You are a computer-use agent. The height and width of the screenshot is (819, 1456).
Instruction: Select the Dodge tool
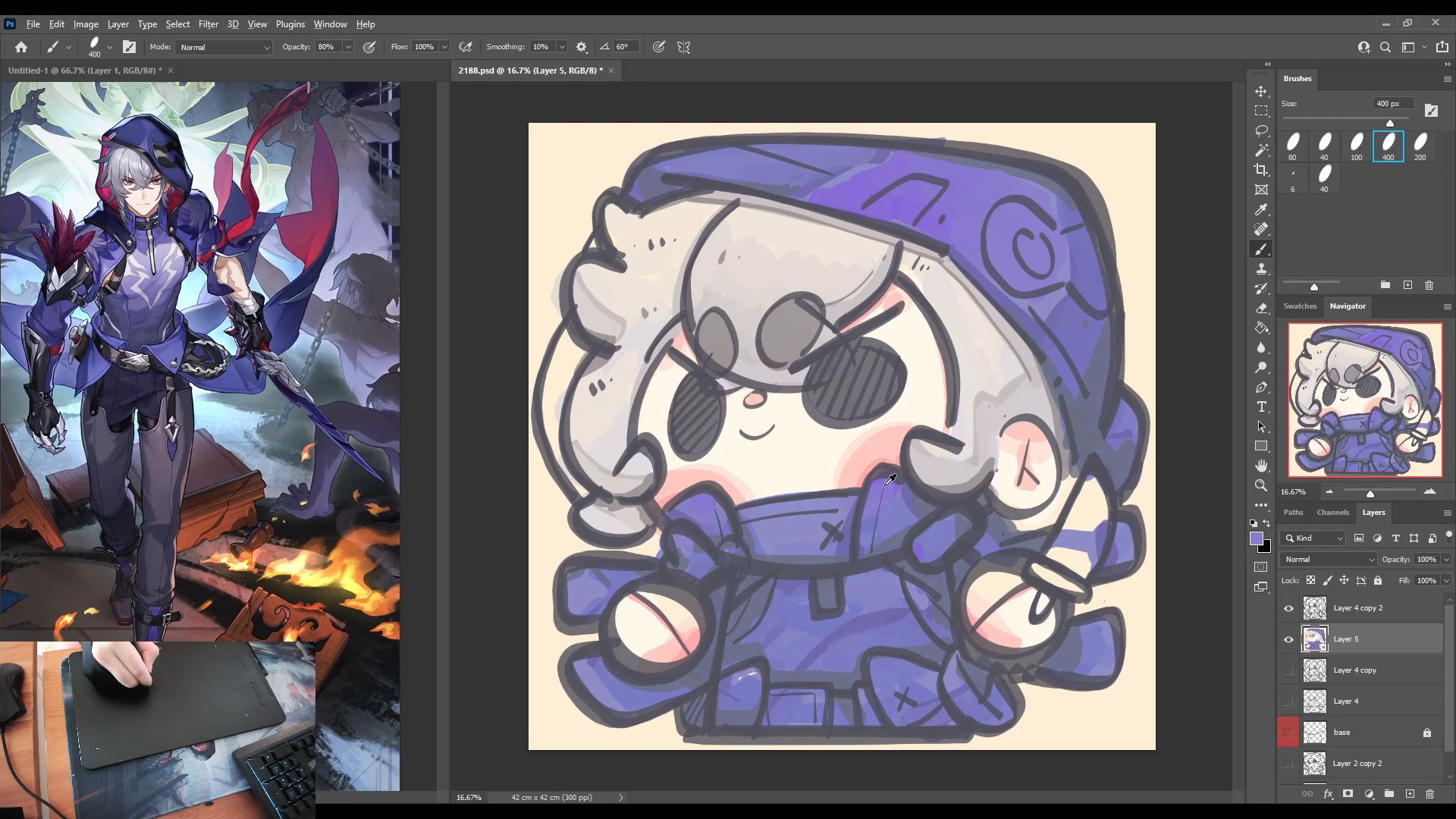pyautogui.click(x=1261, y=368)
